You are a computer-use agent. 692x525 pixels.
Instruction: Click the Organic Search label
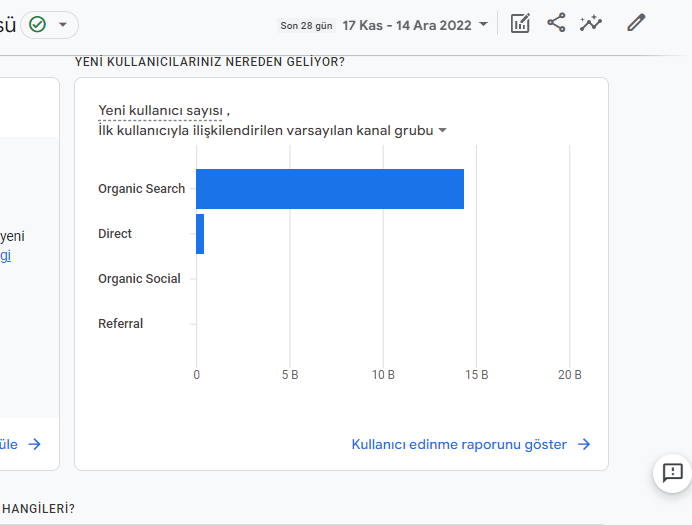(141, 189)
